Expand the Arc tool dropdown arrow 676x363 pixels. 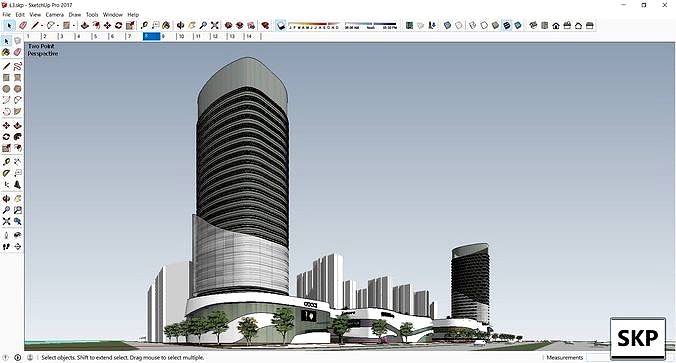click(58, 26)
